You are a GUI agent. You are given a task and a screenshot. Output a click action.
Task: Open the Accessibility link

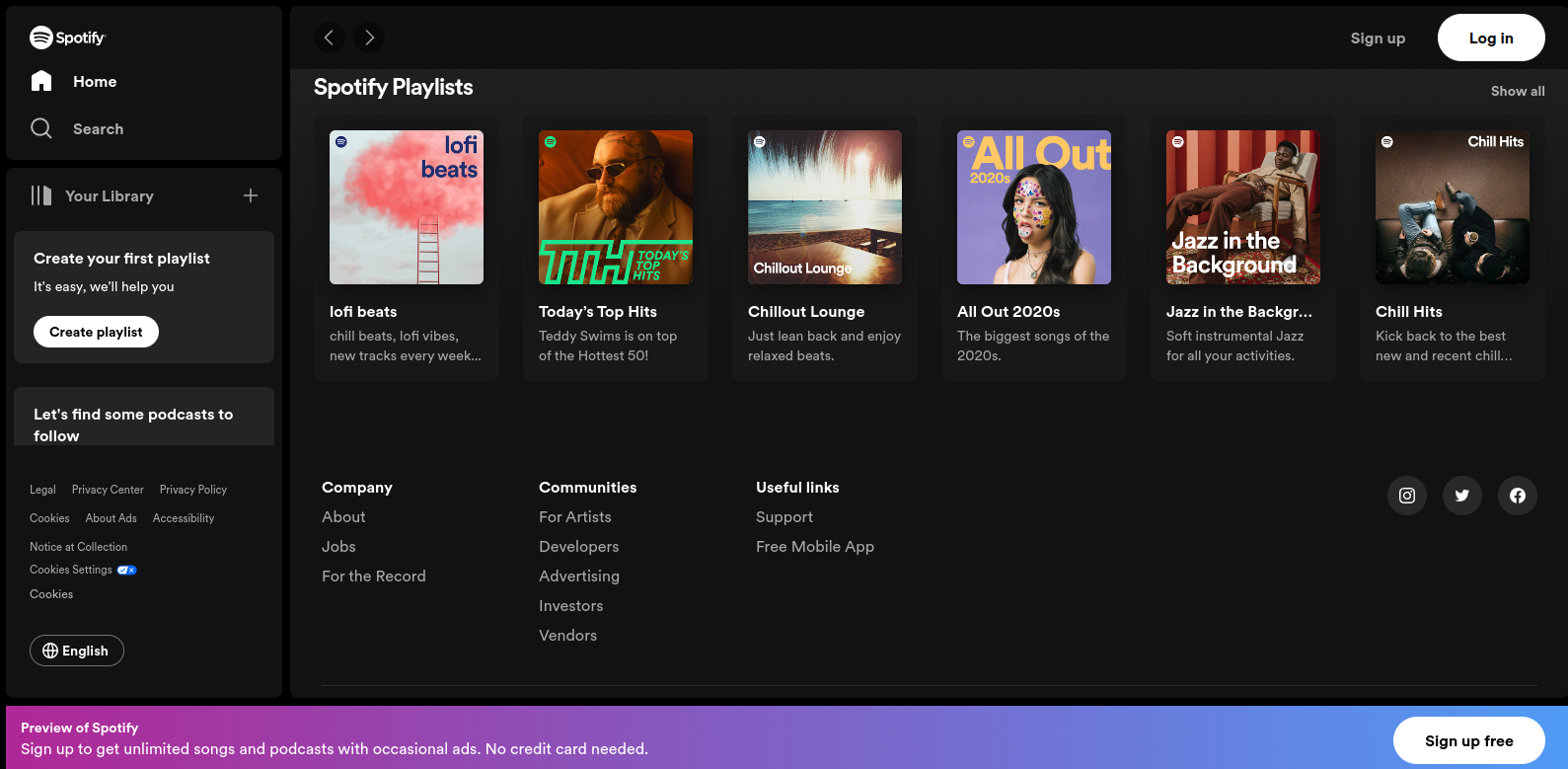tap(184, 518)
